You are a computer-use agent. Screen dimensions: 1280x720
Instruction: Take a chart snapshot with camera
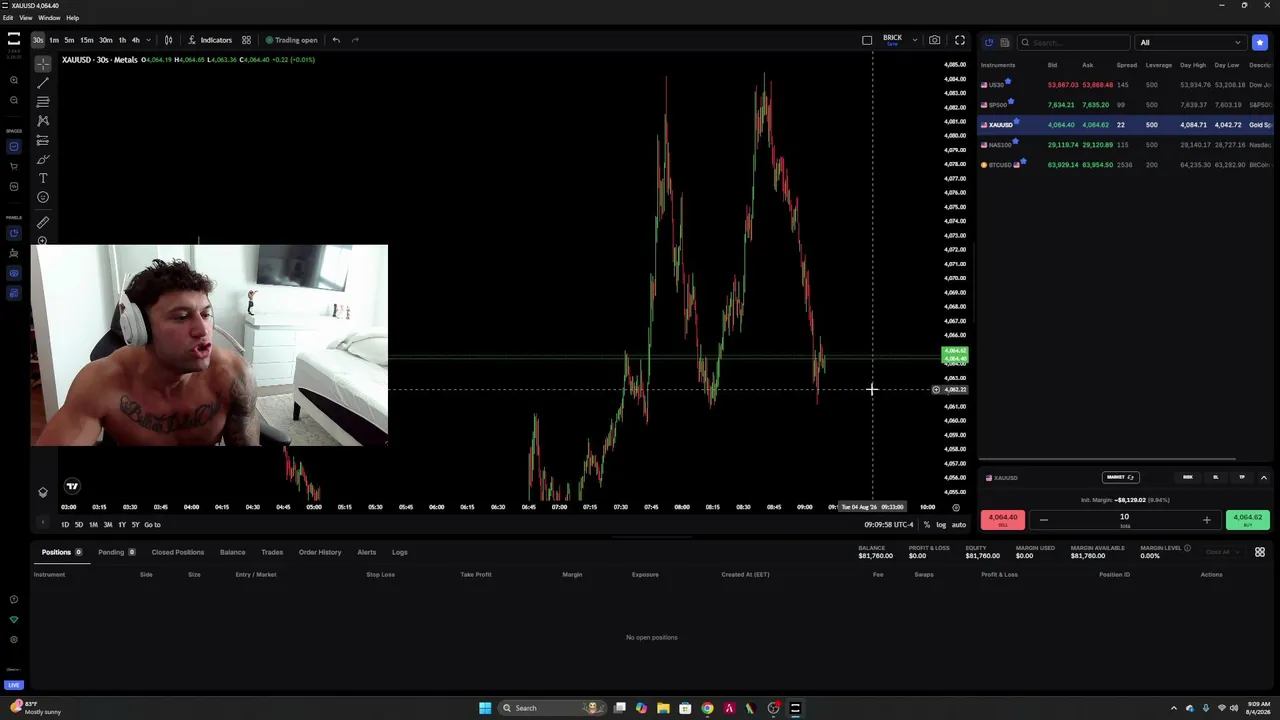(x=934, y=40)
